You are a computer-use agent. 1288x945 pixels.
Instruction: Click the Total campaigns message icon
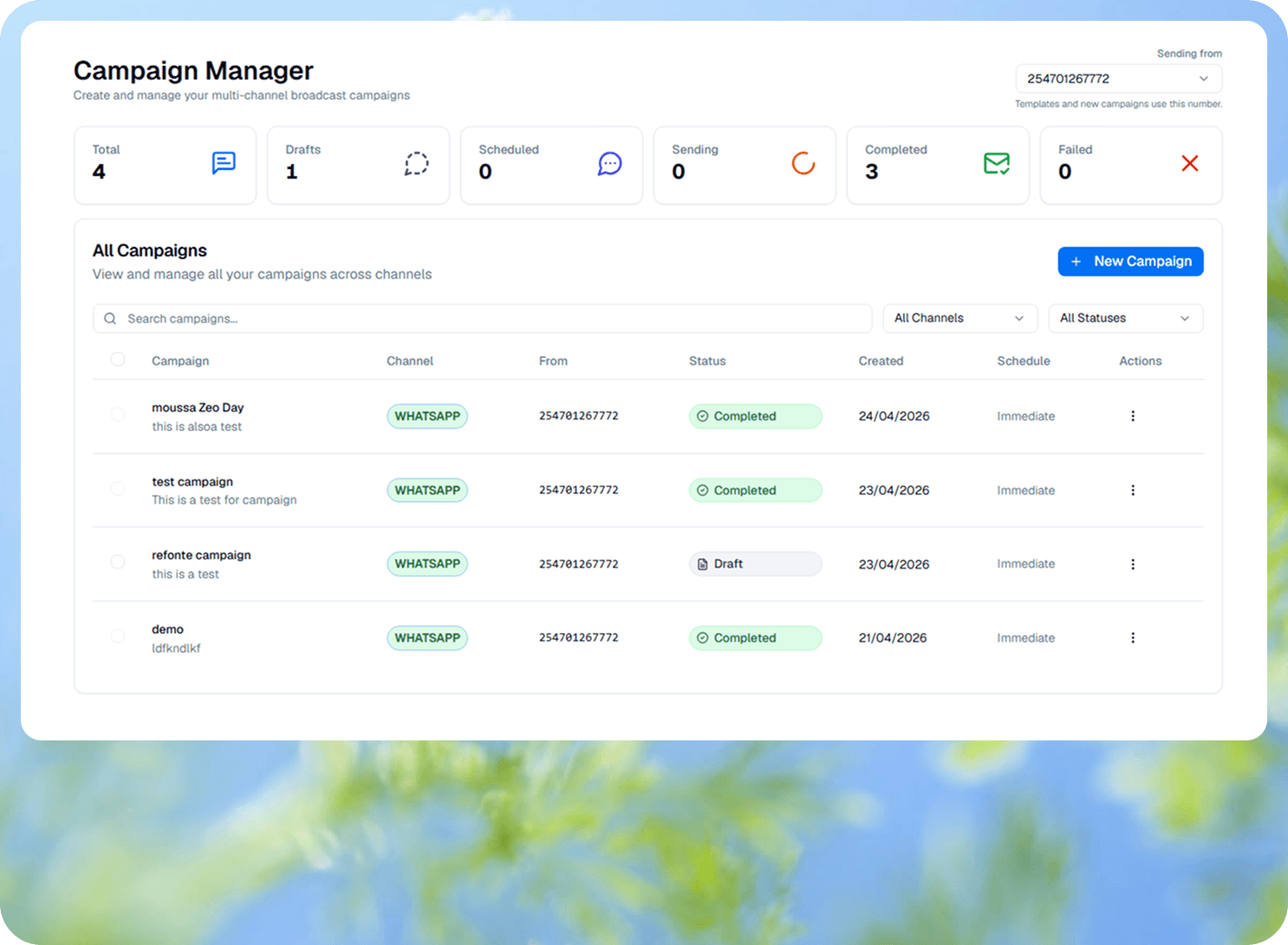coord(224,163)
